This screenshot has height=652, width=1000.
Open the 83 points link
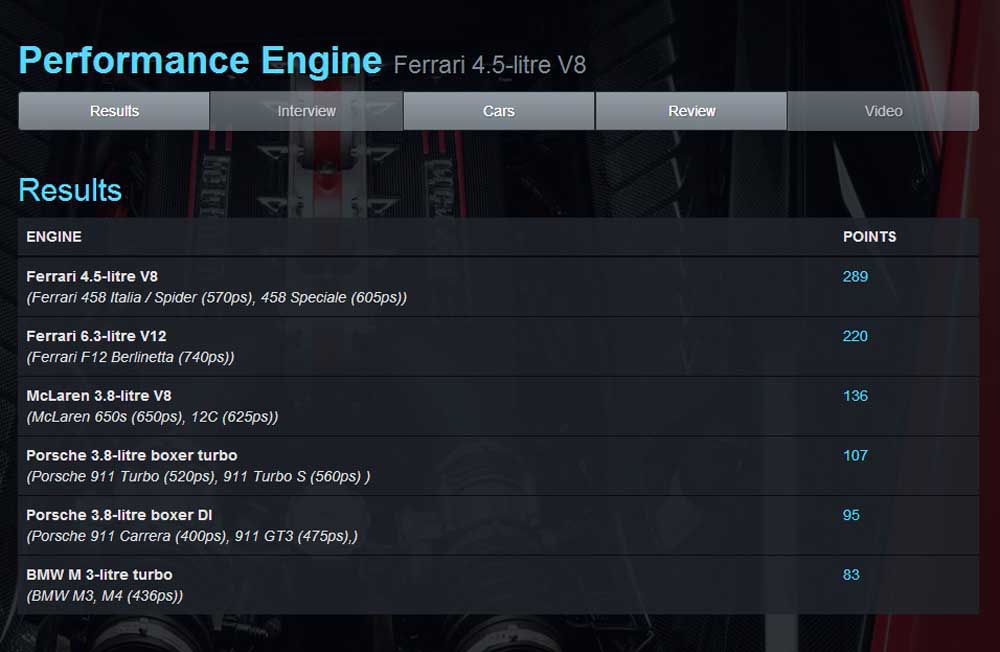coord(851,575)
